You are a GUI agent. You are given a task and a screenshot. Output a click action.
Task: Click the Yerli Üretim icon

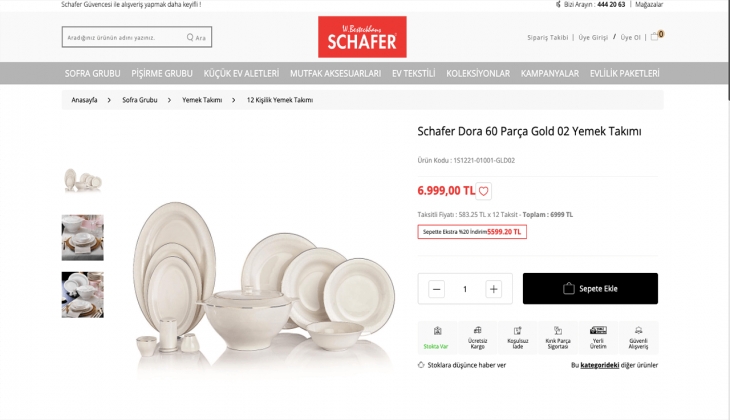click(598, 330)
